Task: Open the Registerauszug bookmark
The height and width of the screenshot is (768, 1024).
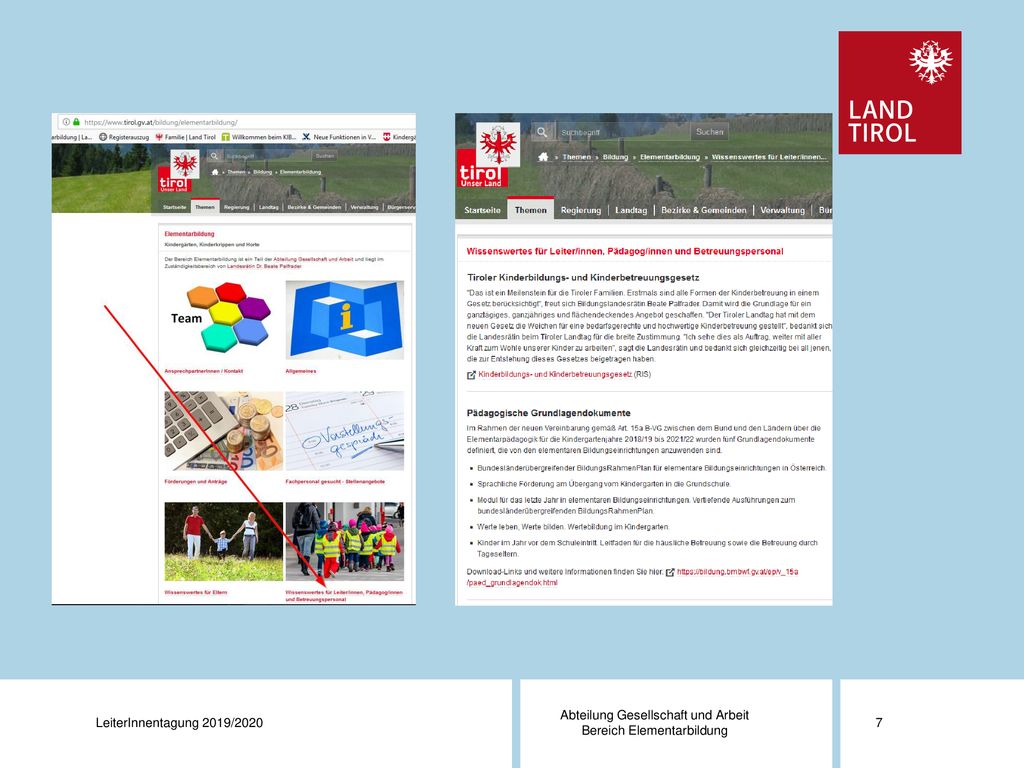Action: (124, 137)
